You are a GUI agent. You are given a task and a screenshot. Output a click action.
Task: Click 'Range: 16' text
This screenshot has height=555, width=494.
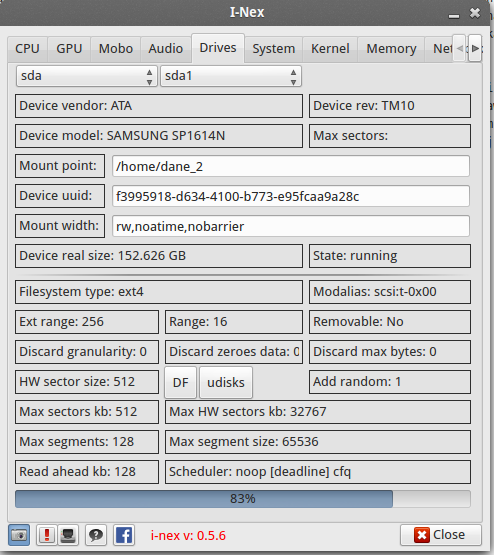click(198, 322)
